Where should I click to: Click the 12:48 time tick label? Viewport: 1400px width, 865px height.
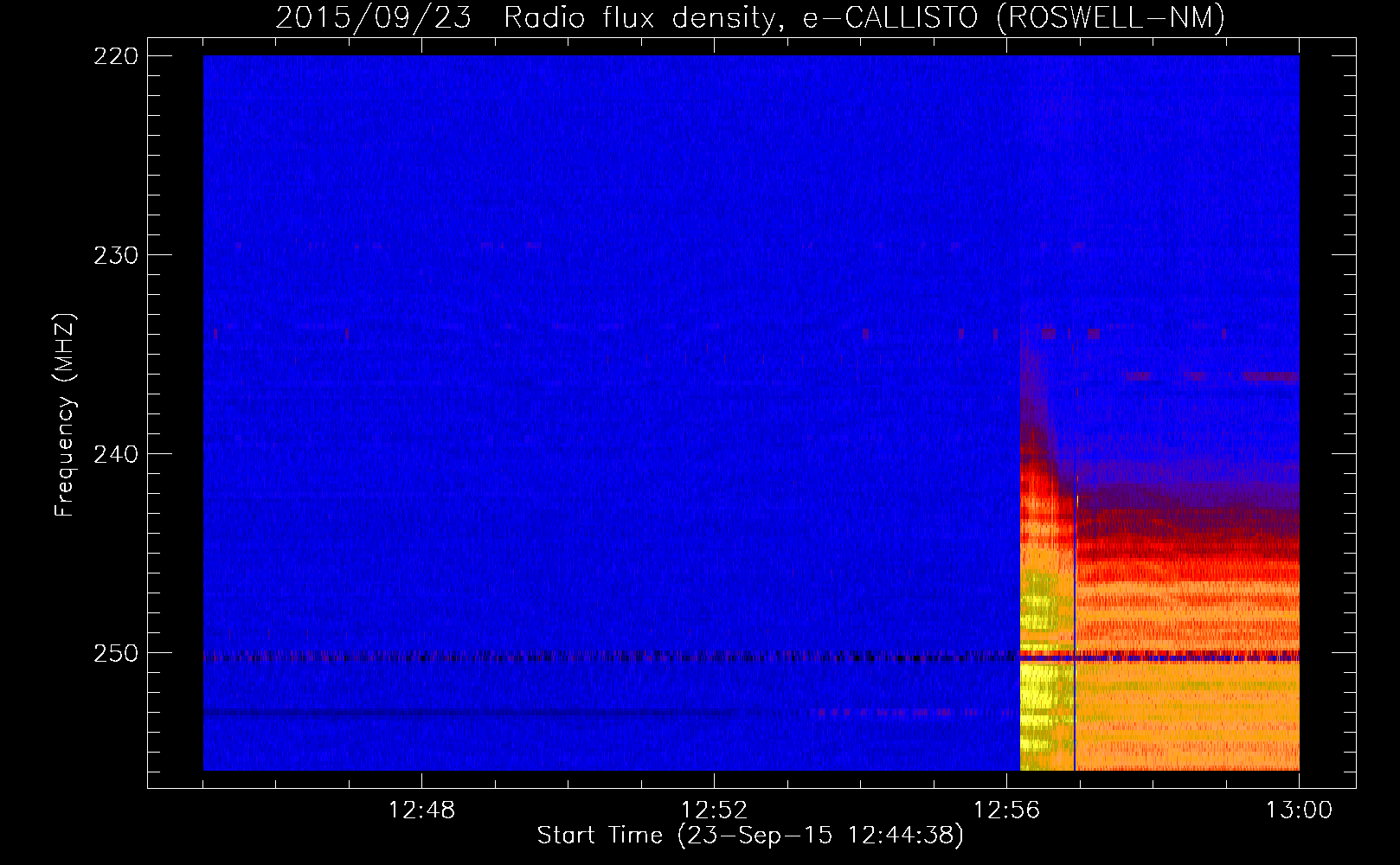421,811
